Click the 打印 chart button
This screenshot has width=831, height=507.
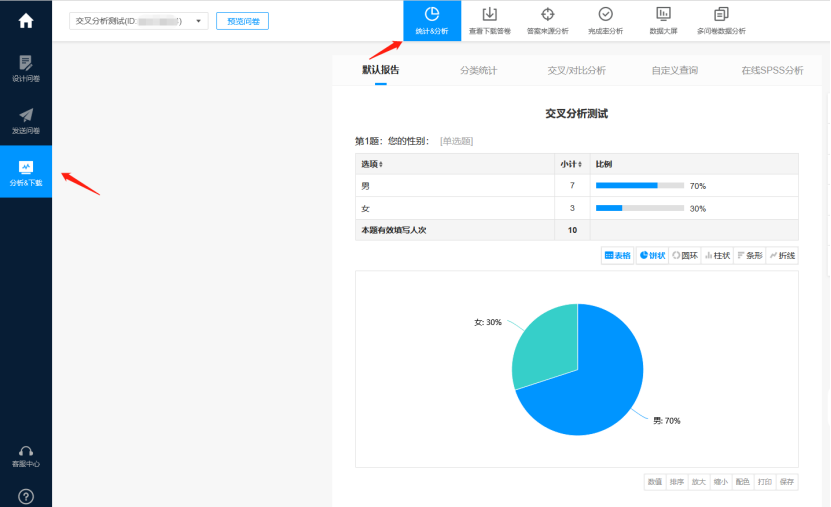pos(765,482)
